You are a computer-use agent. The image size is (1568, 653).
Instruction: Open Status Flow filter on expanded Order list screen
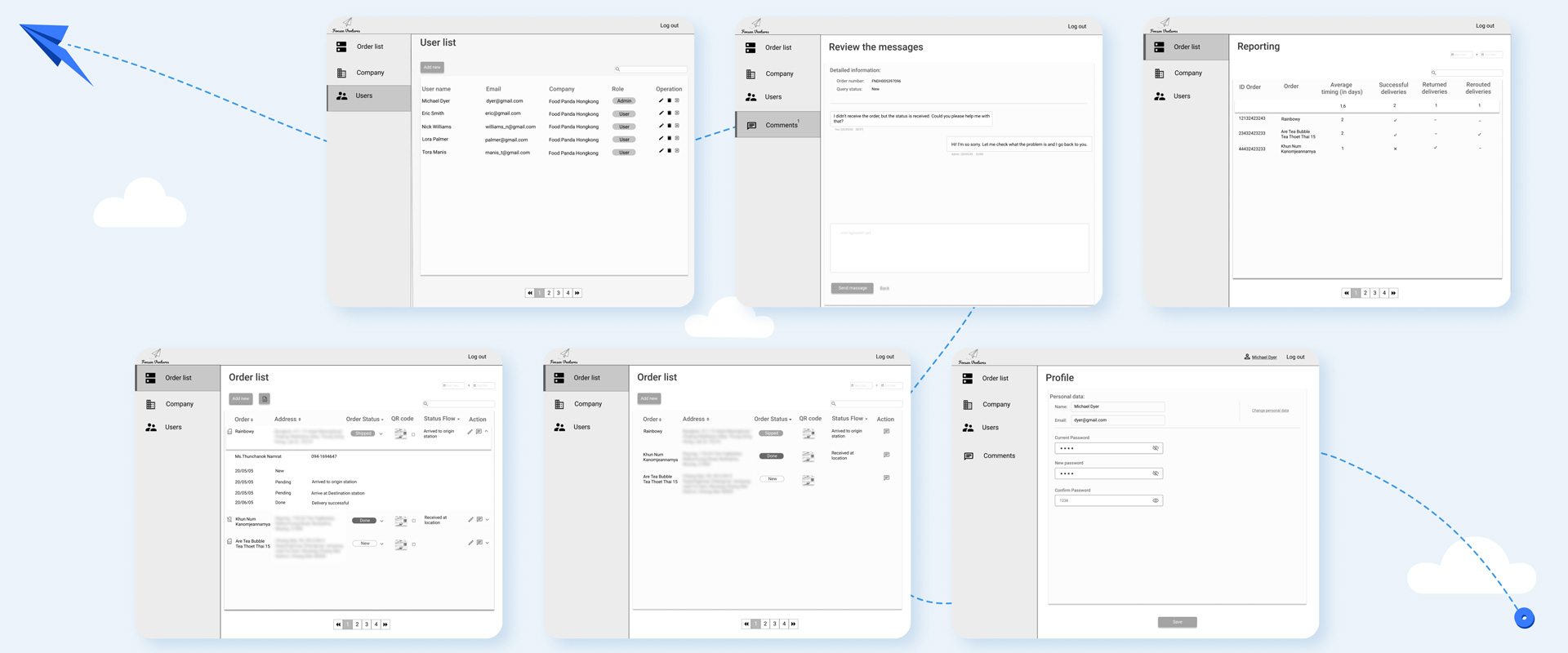[442, 419]
